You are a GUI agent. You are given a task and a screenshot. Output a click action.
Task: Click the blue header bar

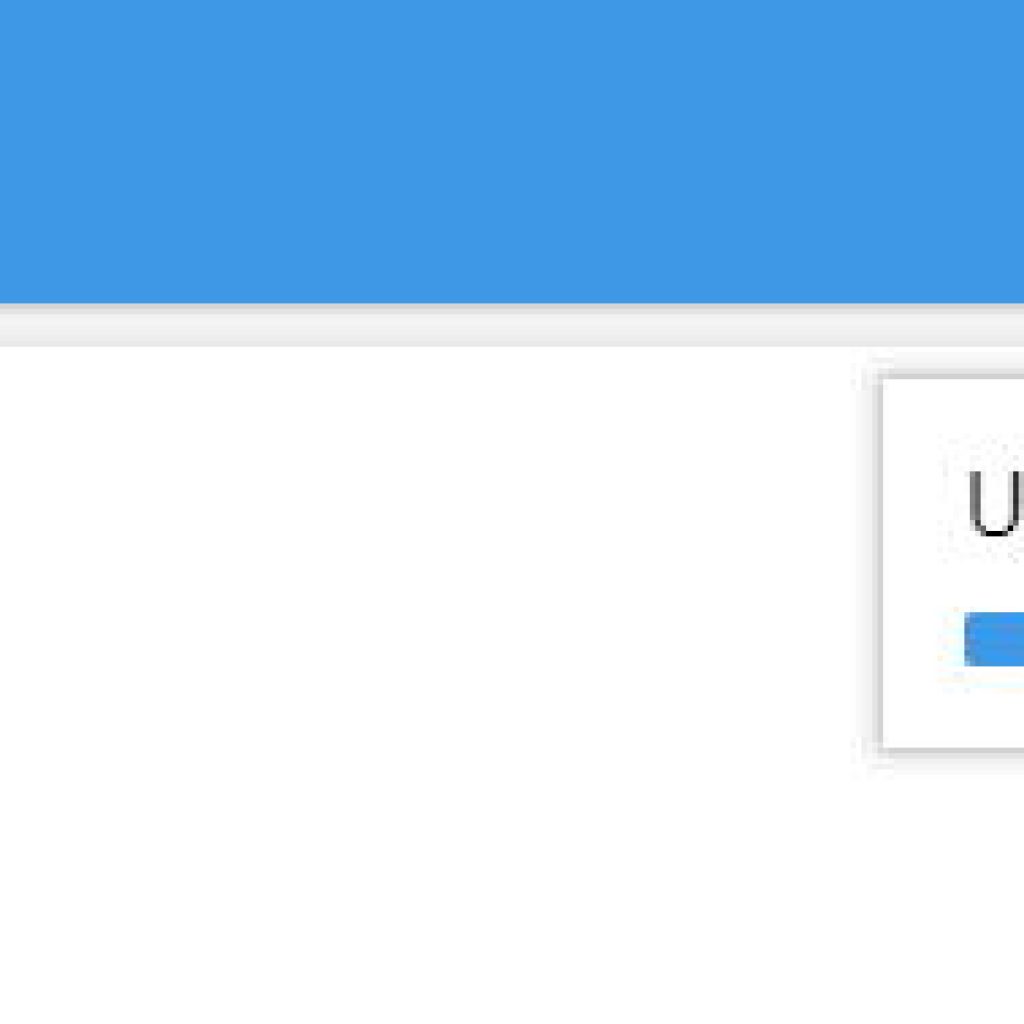512,152
